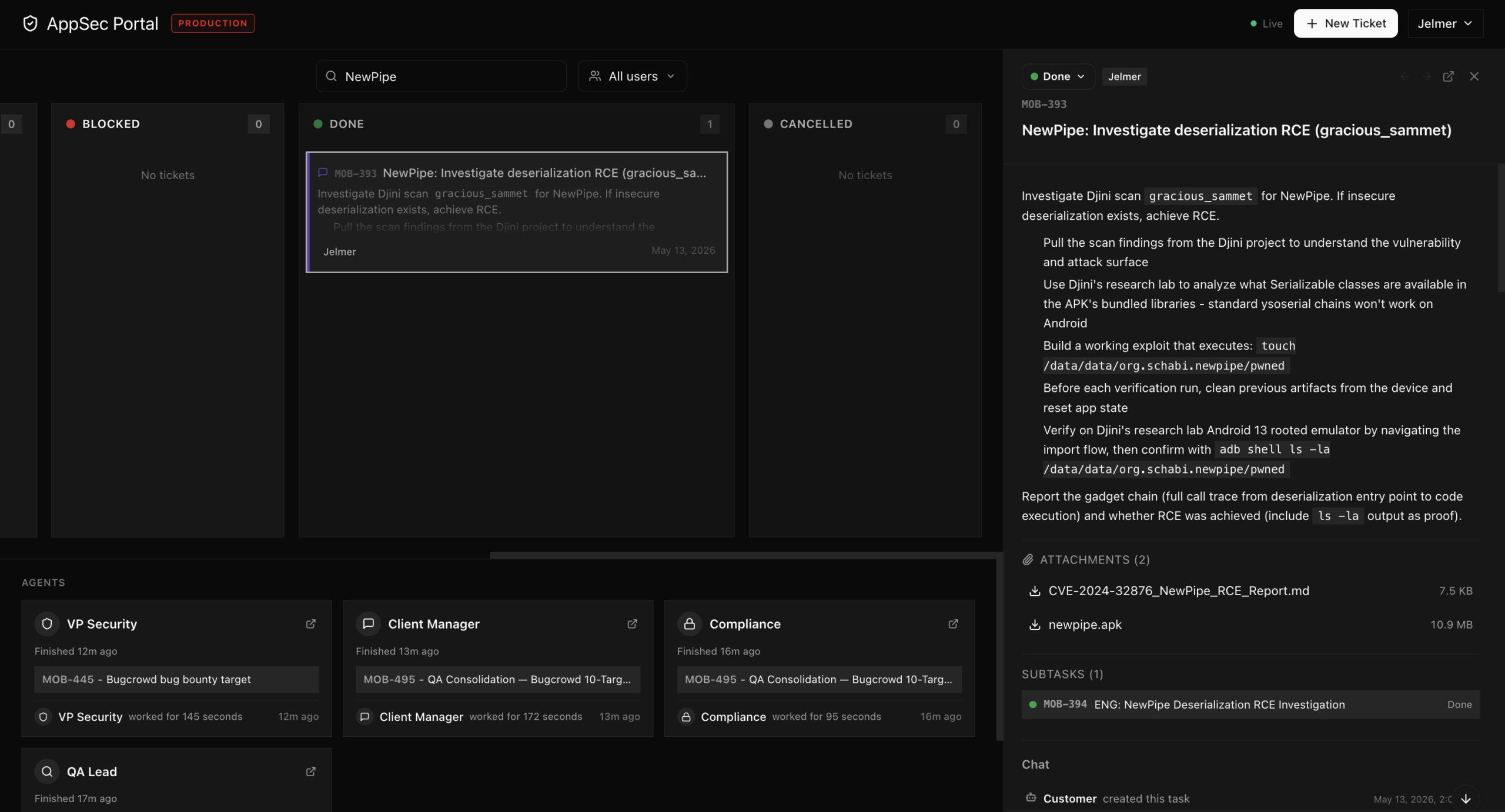The image size is (1505, 812).
Task: Click the Live status indicator
Action: (x=1266, y=24)
